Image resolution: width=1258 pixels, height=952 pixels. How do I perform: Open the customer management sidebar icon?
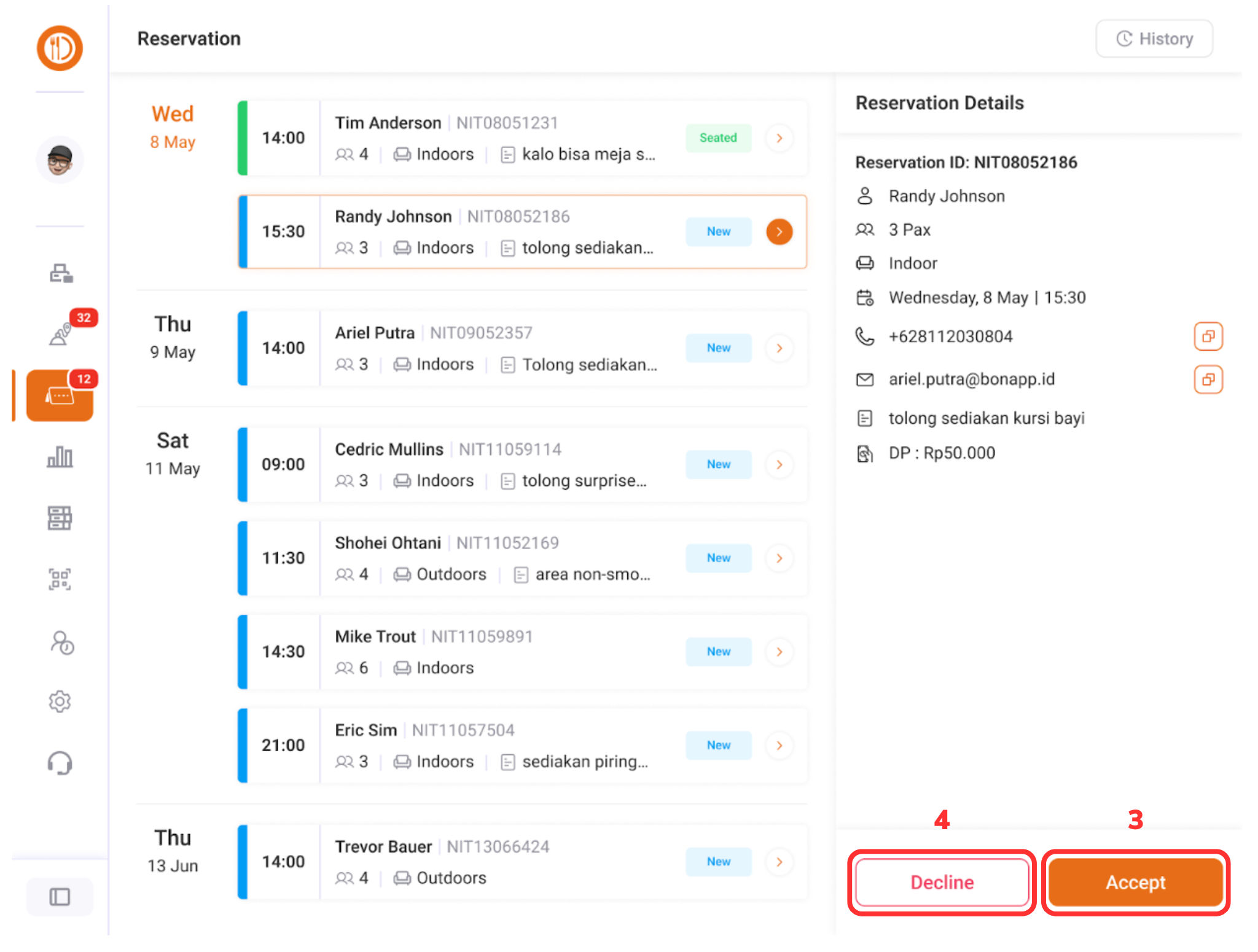[x=61, y=642]
